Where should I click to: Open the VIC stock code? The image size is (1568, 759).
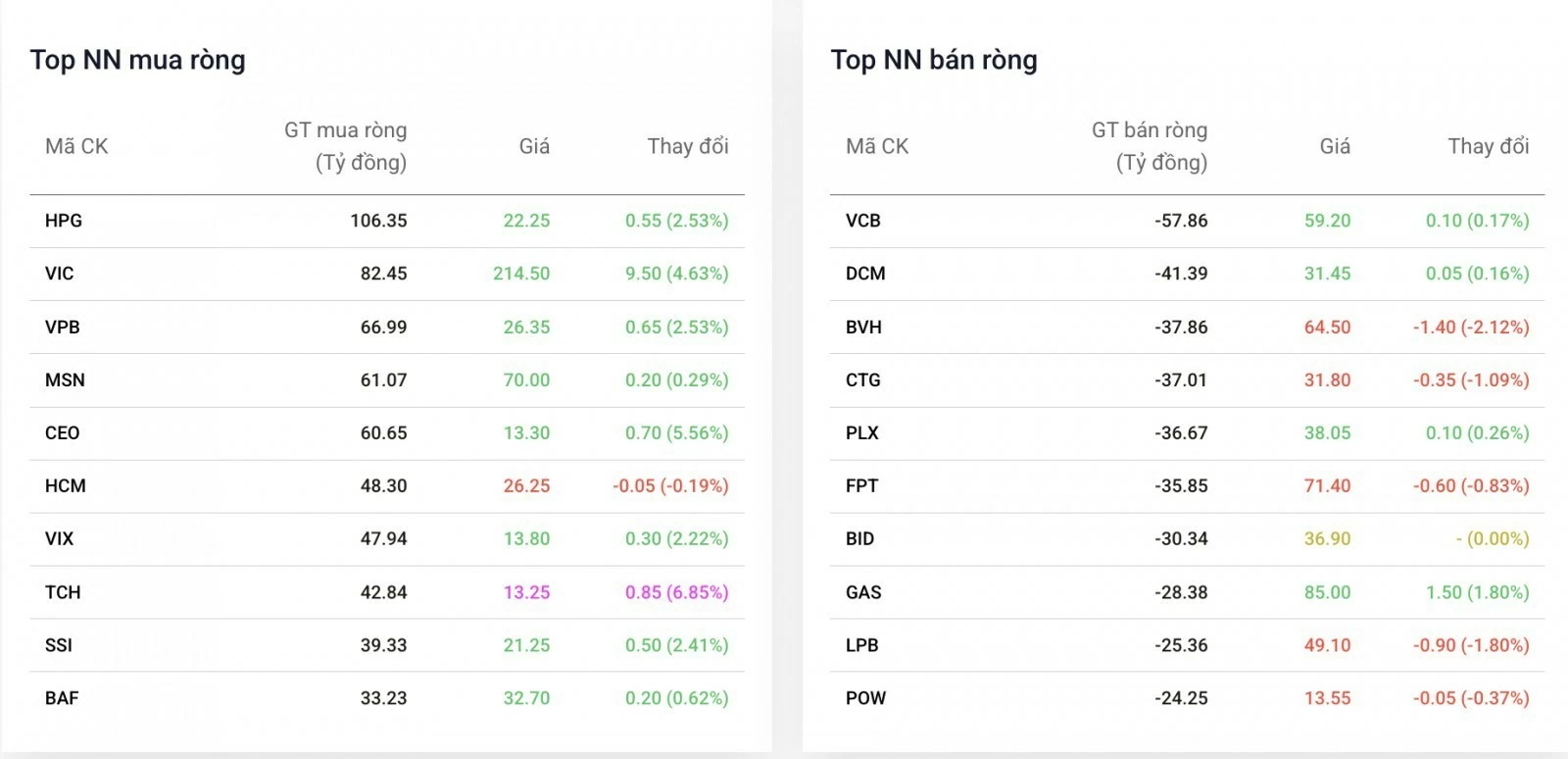tap(60, 274)
